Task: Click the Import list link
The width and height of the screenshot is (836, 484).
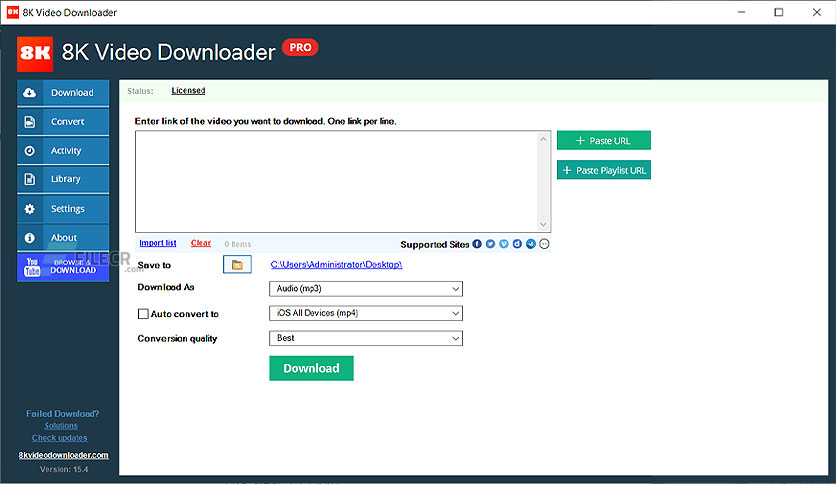Action: [x=158, y=243]
